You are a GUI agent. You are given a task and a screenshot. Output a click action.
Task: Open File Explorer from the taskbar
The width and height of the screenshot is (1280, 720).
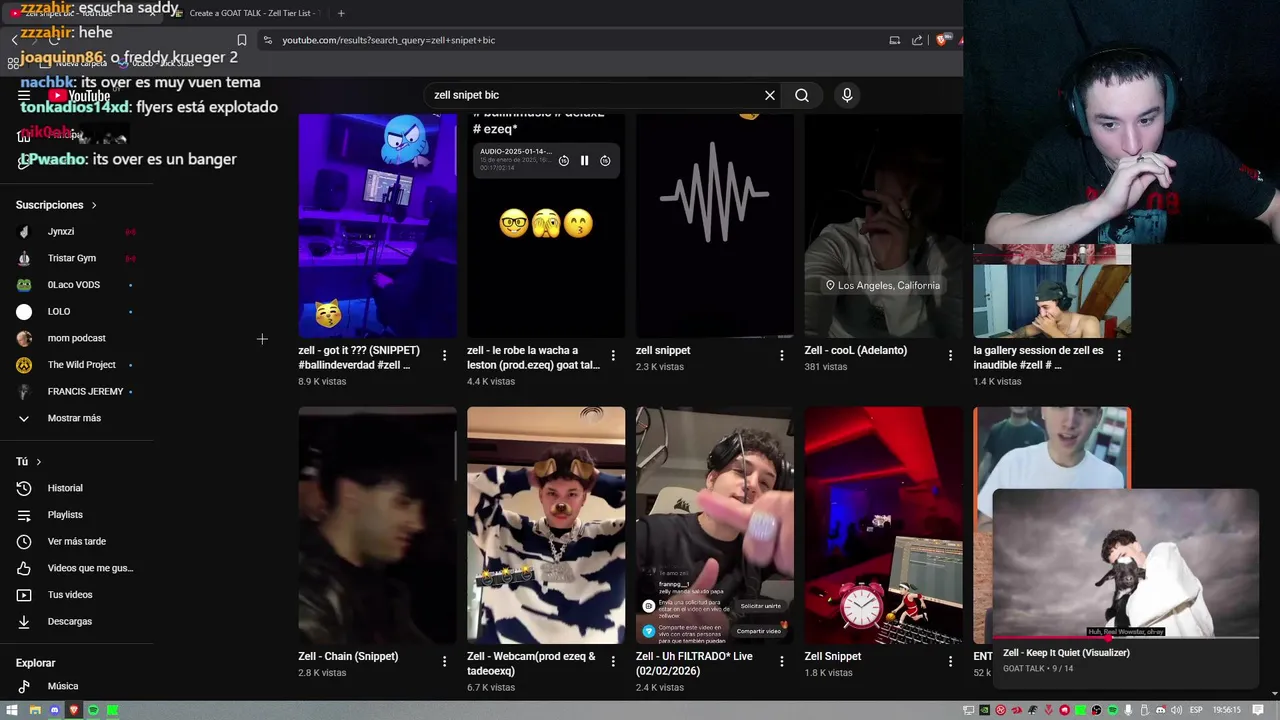tap(35, 710)
